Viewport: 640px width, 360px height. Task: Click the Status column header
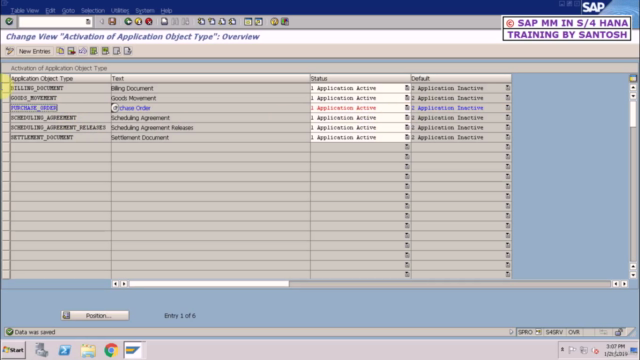pyautogui.click(x=360, y=78)
